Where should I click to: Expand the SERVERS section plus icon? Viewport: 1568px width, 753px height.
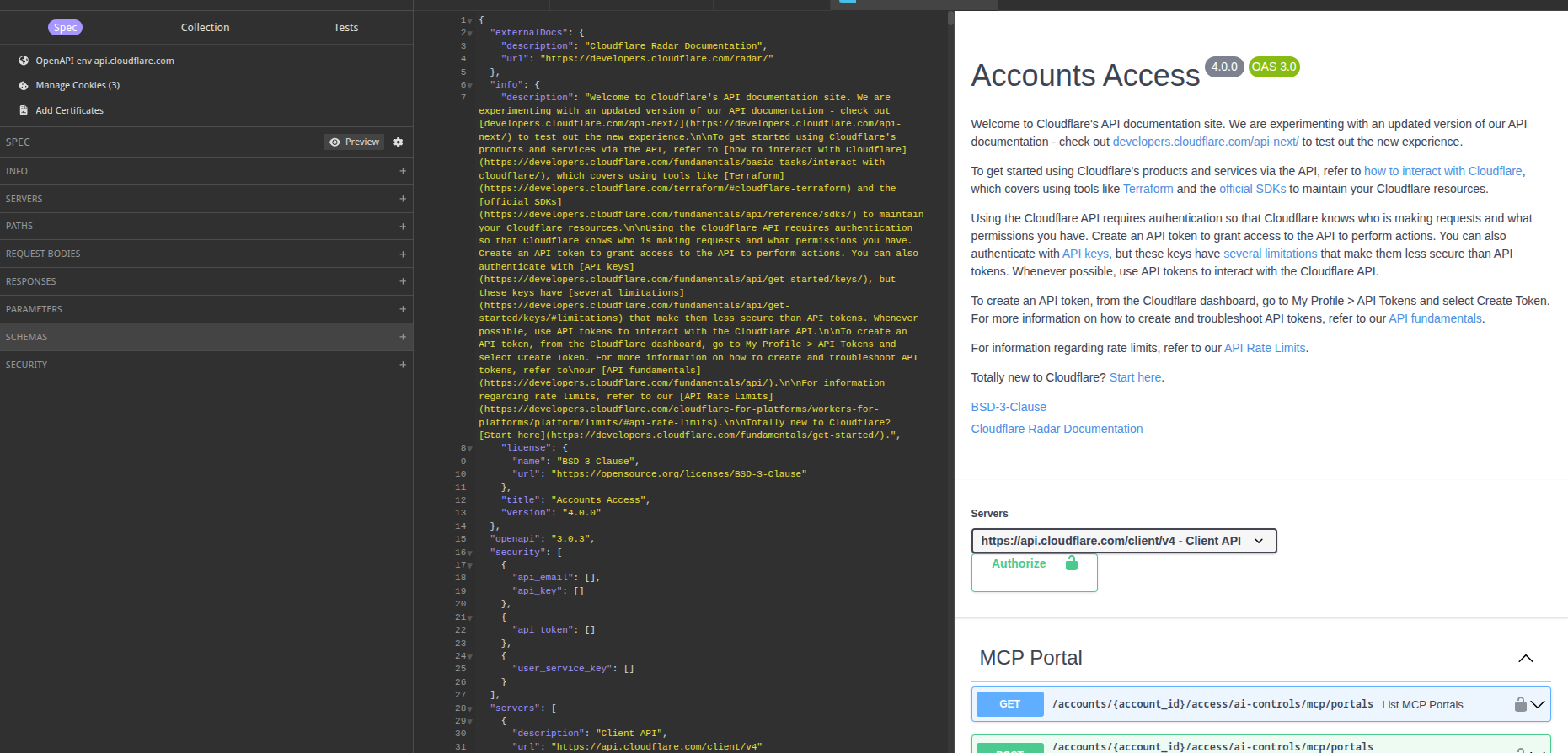coord(403,199)
